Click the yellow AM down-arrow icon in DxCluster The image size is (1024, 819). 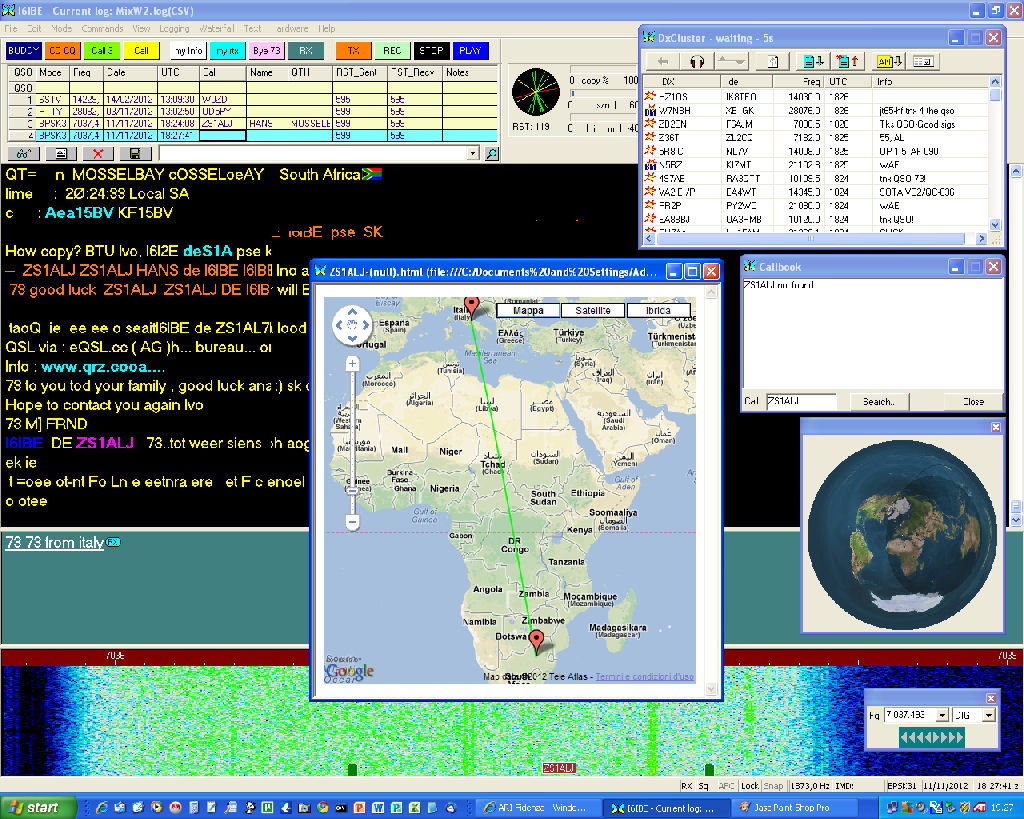point(889,61)
